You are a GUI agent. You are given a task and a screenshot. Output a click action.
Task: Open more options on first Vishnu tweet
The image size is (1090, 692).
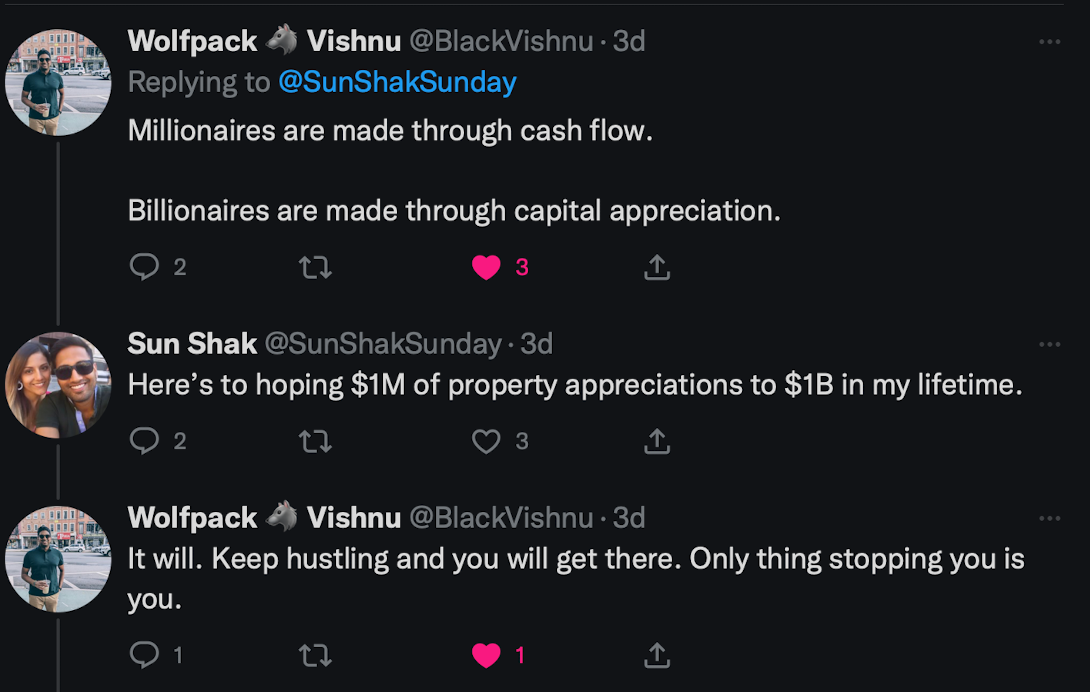click(x=1050, y=42)
